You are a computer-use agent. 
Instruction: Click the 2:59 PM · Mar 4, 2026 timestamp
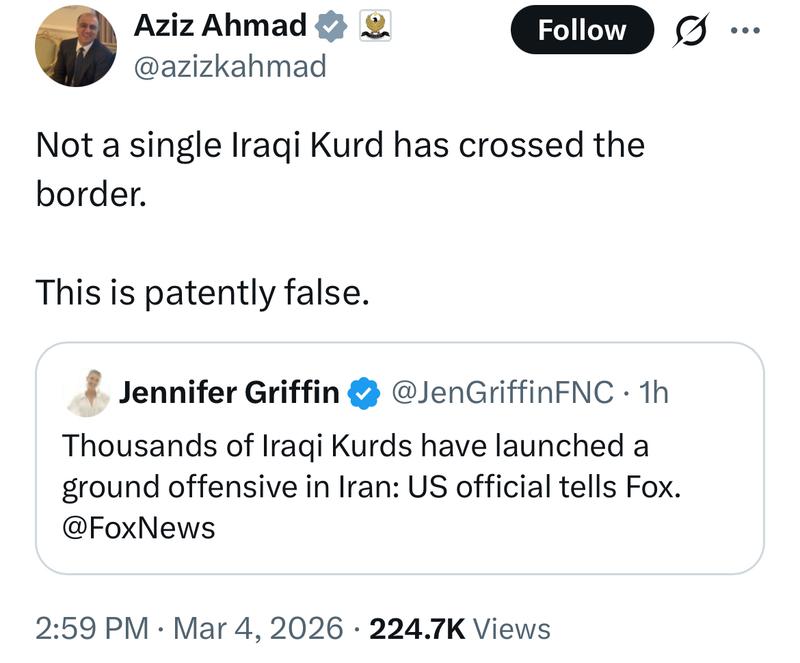point(189,628)
